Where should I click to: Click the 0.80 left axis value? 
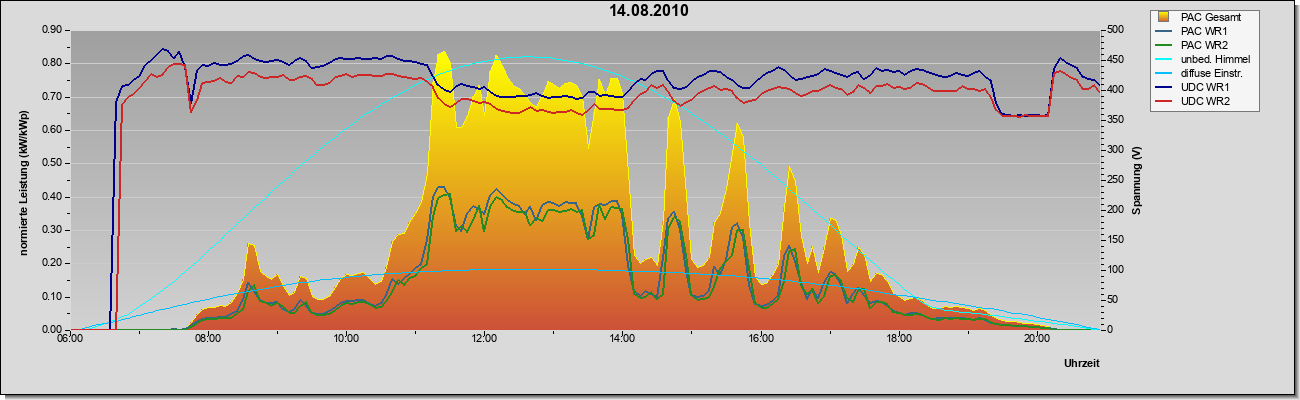point(52,63)
